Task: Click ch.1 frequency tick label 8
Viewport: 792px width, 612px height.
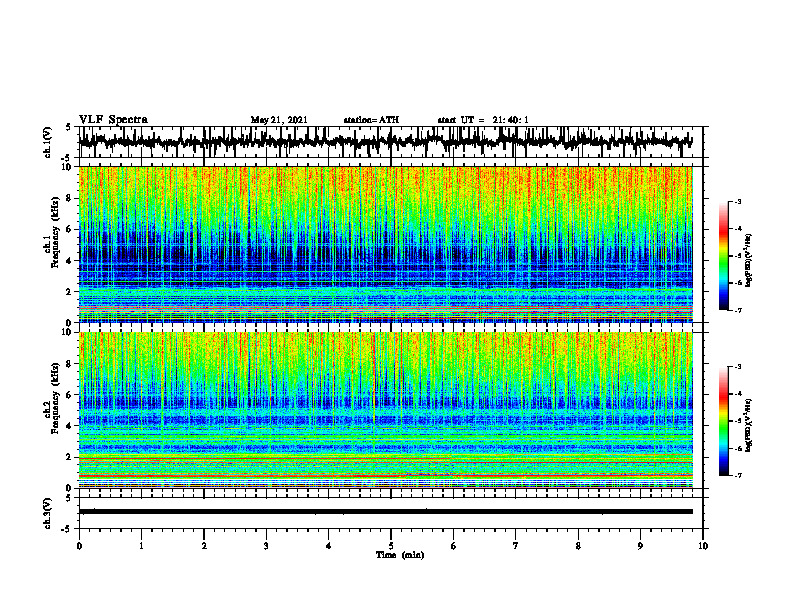Action: pyautogui.click(x=69, y=198)
